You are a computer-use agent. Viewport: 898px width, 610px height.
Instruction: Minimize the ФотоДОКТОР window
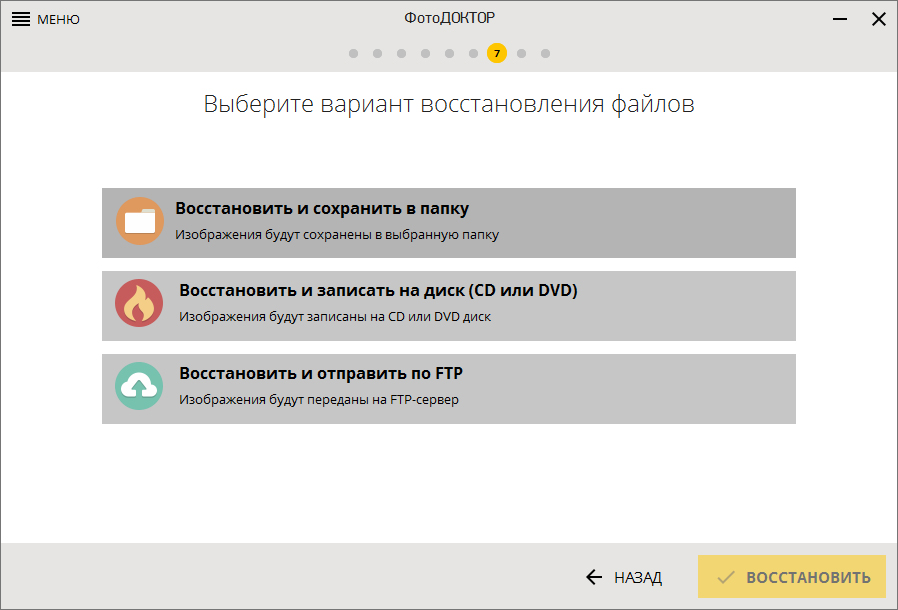coord(840,19)
